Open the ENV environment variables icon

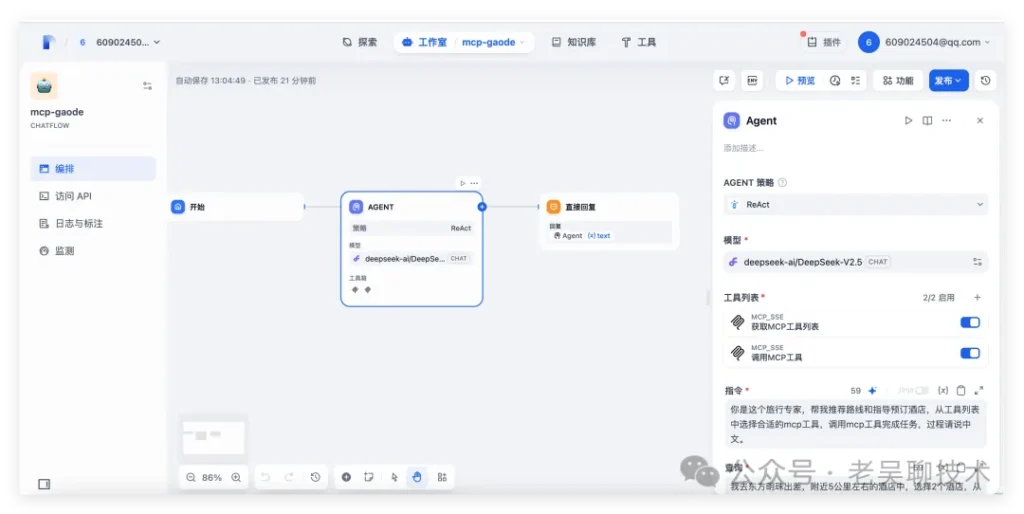click(x=752, y=80)
